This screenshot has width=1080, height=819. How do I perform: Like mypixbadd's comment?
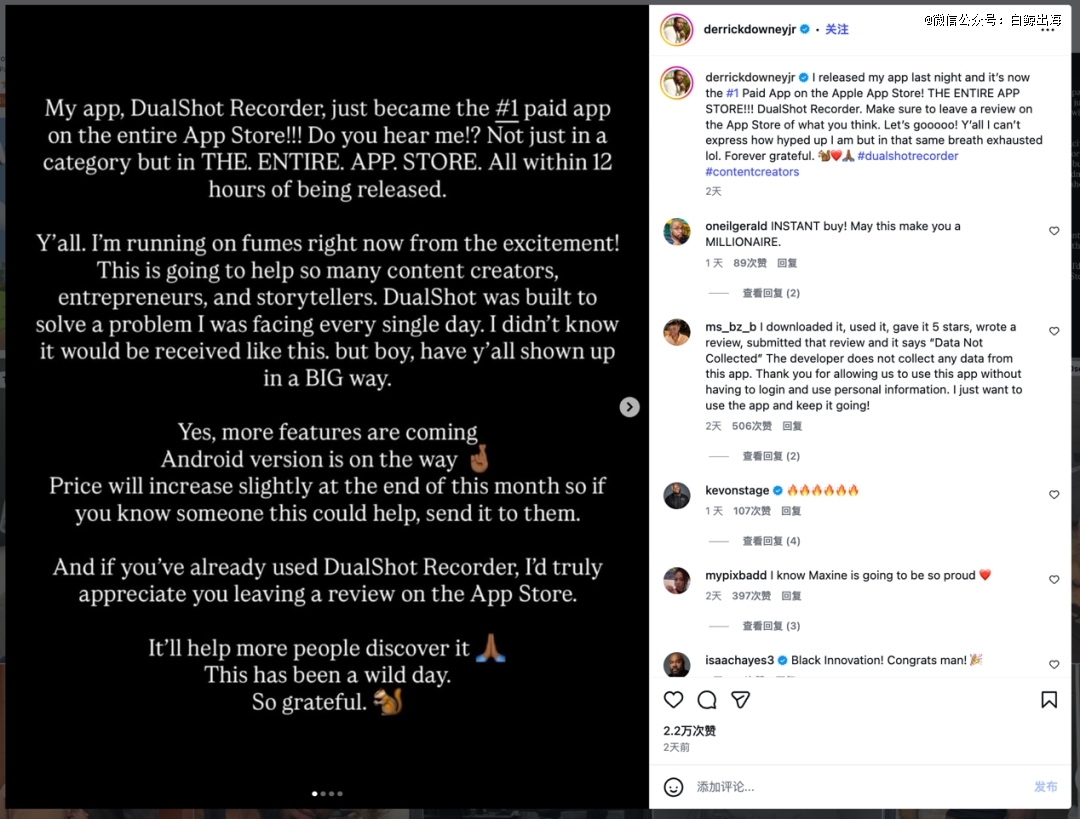[x=1054, y=580]
